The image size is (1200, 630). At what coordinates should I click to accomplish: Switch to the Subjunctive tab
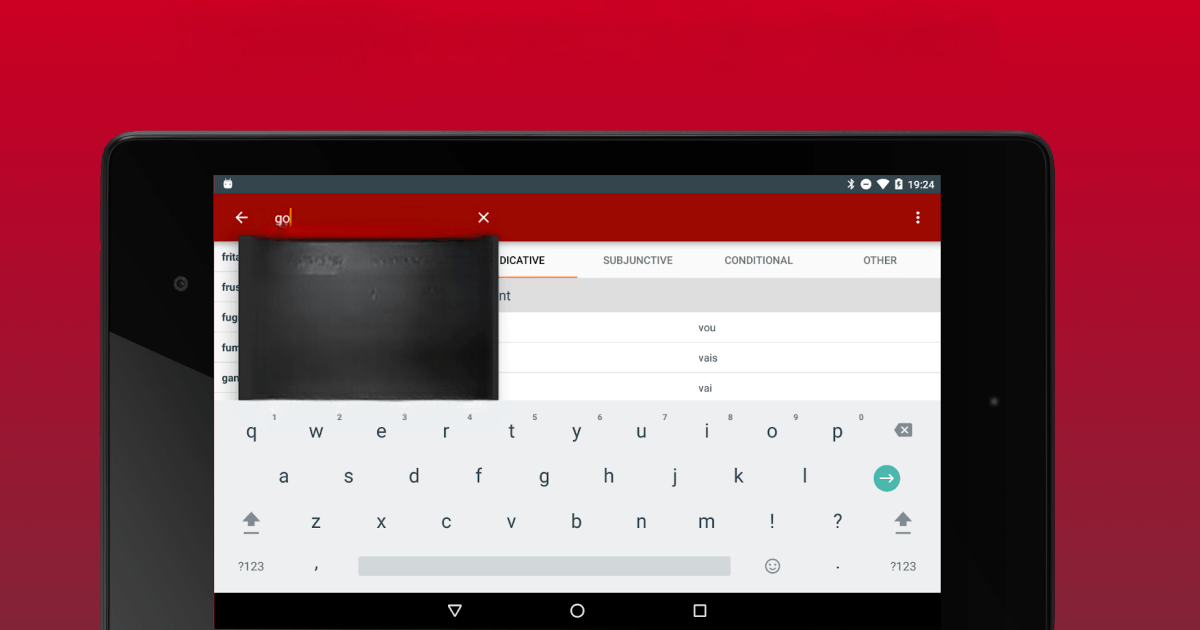point(638,260)
